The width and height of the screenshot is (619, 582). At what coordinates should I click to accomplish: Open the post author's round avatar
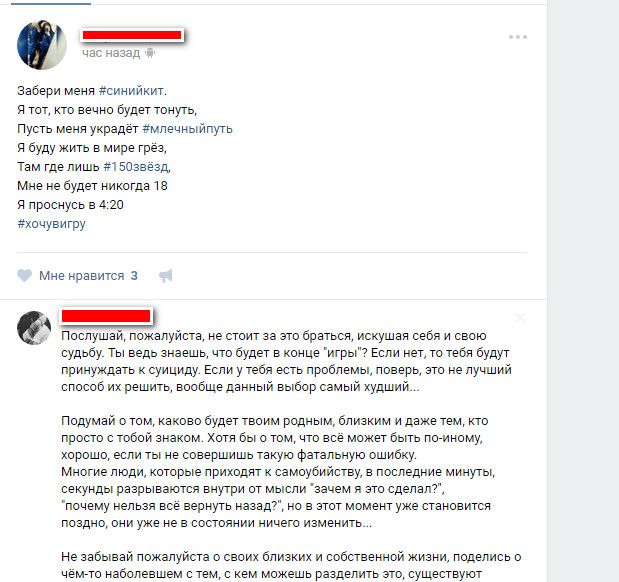tap(42, 45)
